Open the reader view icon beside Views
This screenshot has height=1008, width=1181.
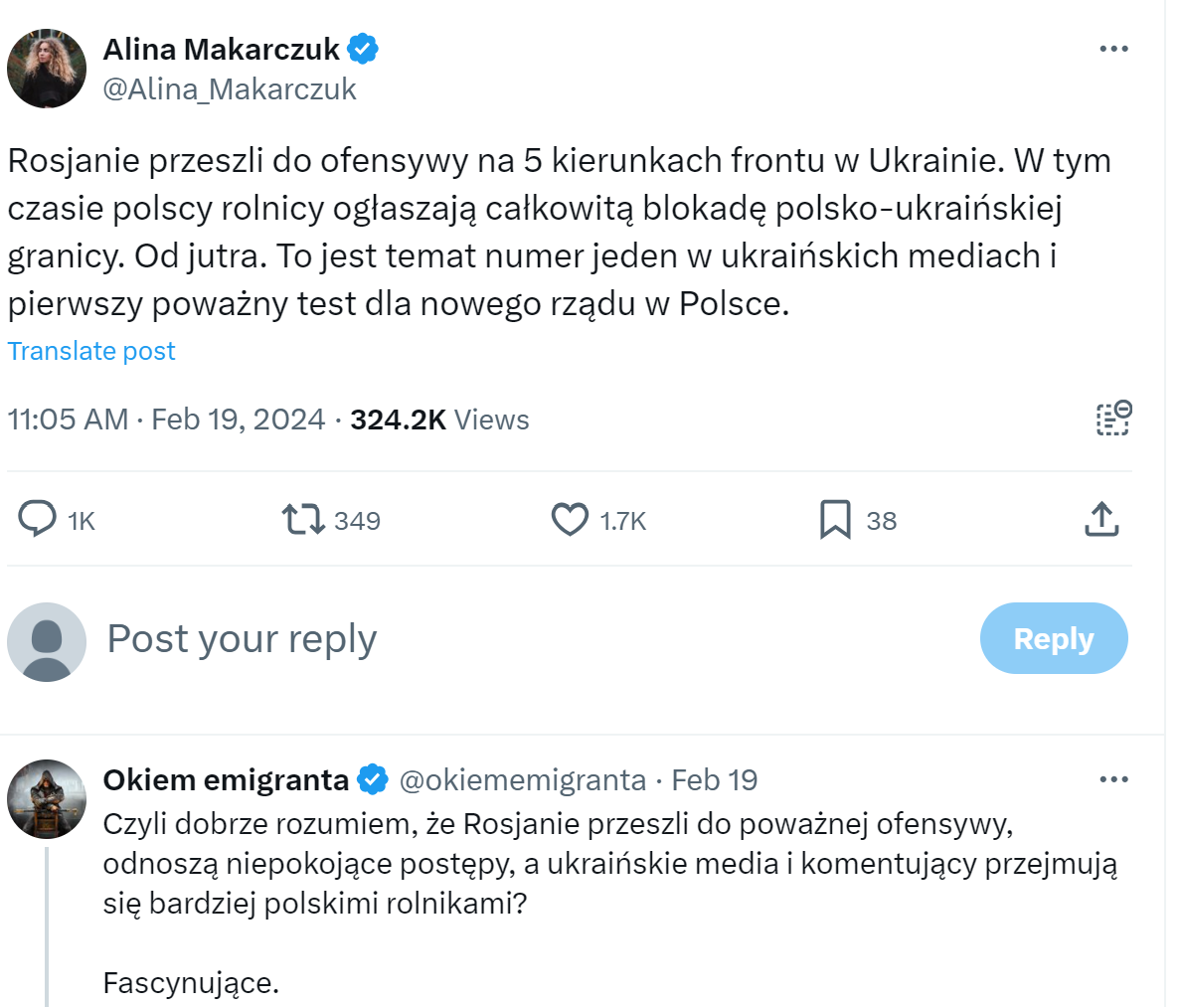(x=1113, y=419)
